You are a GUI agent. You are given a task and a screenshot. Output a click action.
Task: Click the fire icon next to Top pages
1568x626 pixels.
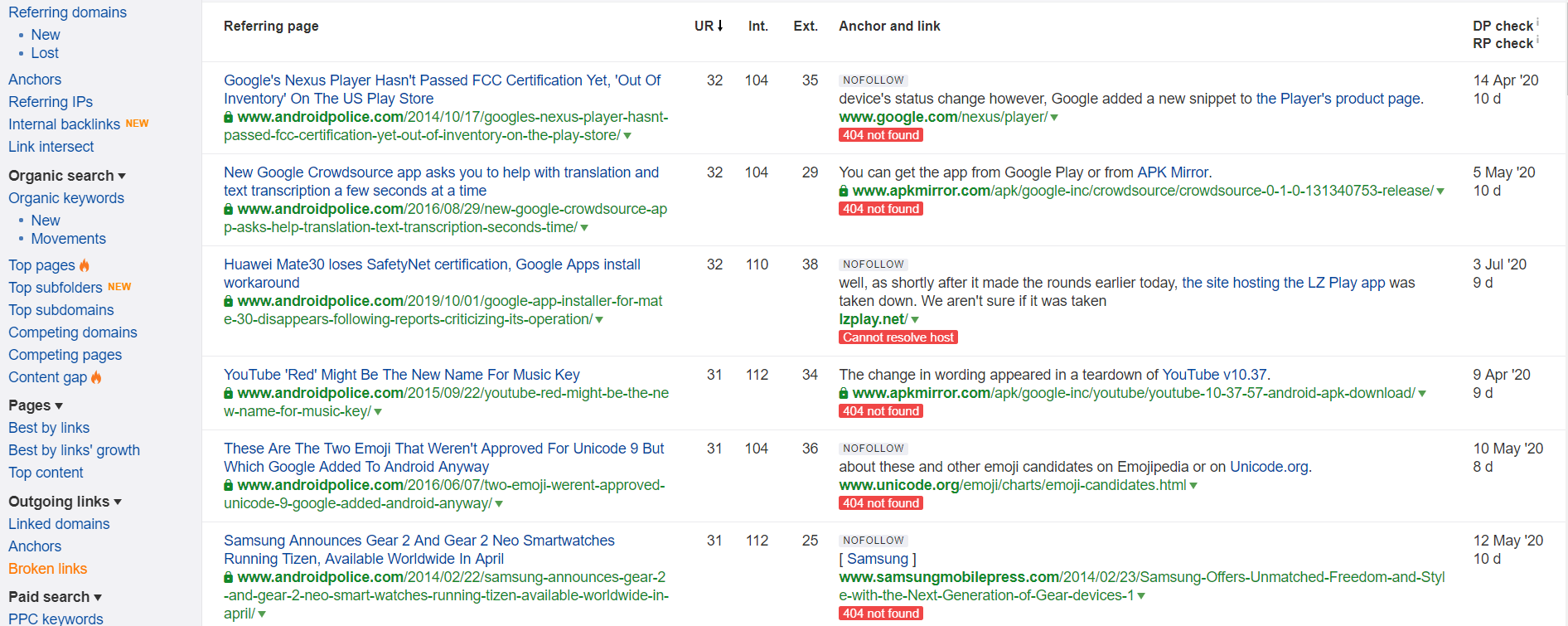pyautogui.click(x=85, y=265)
